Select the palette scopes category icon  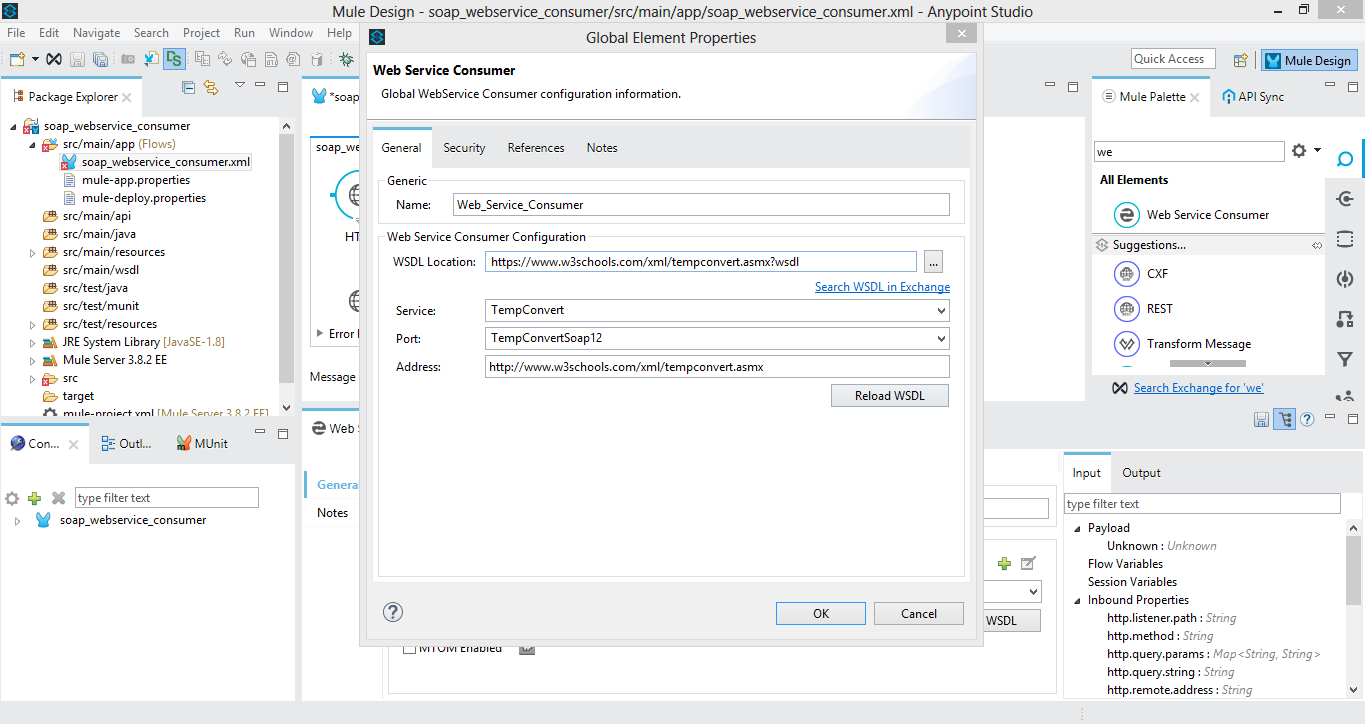tap(1345, 239)
